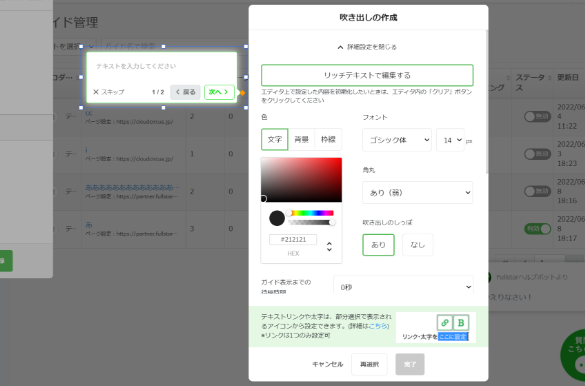Click キャンセル in the dialog footer

point(327,364)
